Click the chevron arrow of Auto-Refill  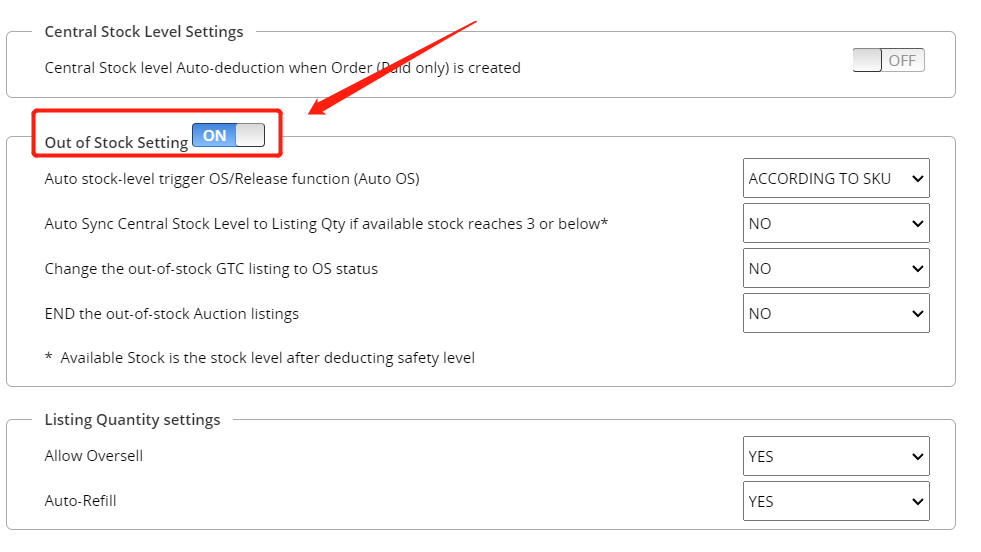pyautogui.click(x=917, y=501)
